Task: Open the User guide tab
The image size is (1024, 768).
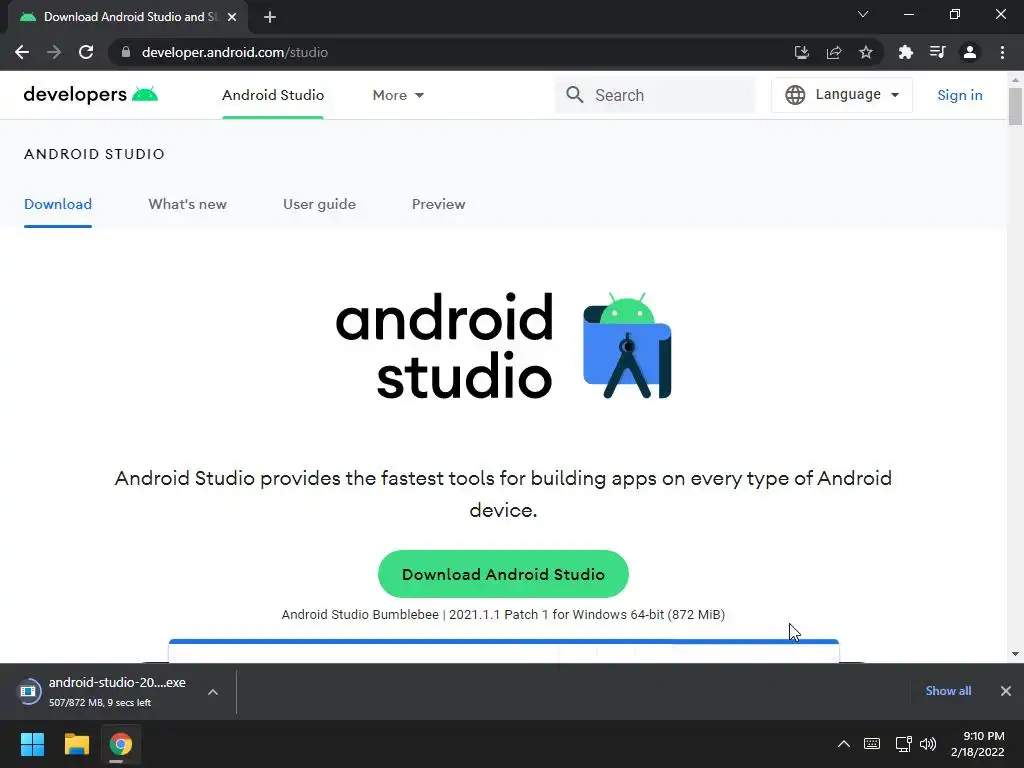Action: (x=319, y=204)
